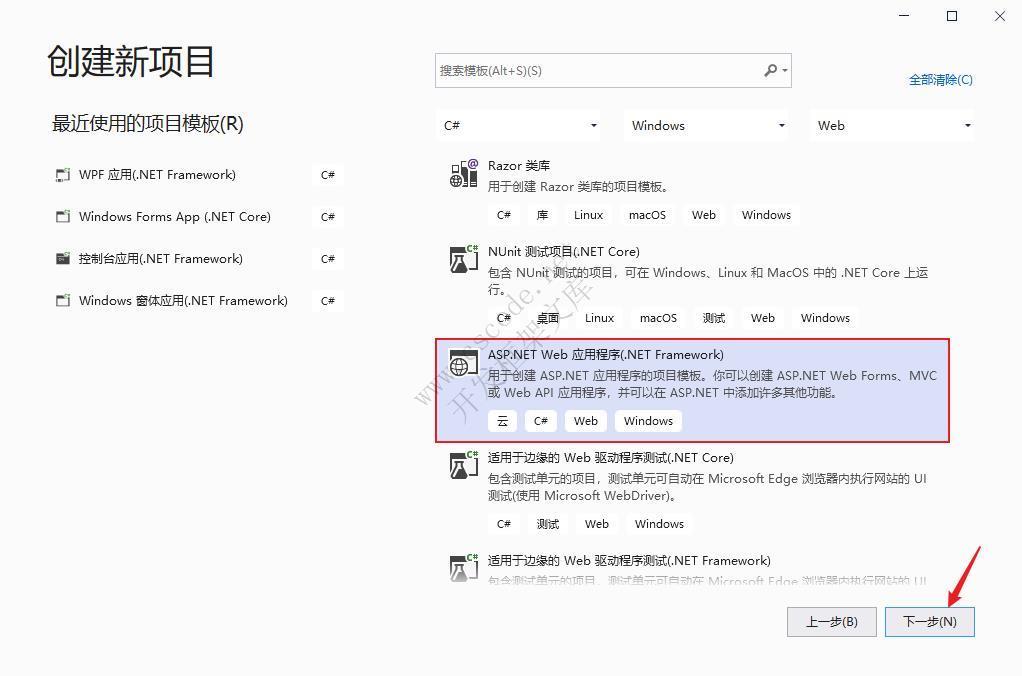
Task: Click the Linux tag under Razor 类库
Action: 588,214
